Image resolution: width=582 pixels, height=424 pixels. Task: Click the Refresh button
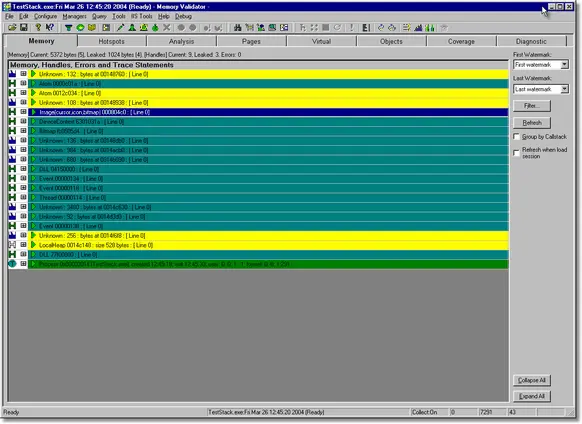pos(532,123)
